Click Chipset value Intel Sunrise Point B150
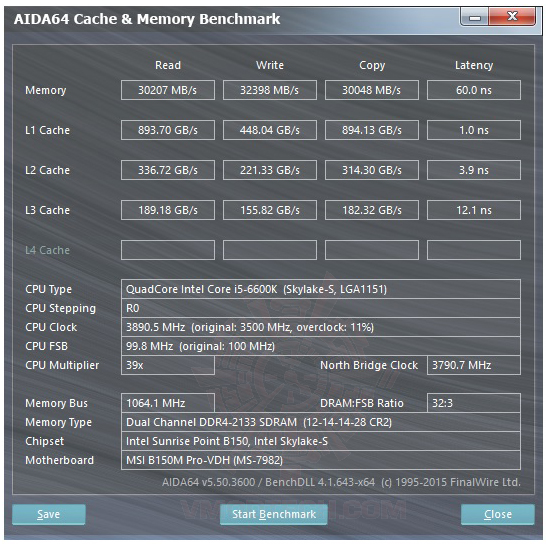 pyautogui.click(x=321, y=441)
